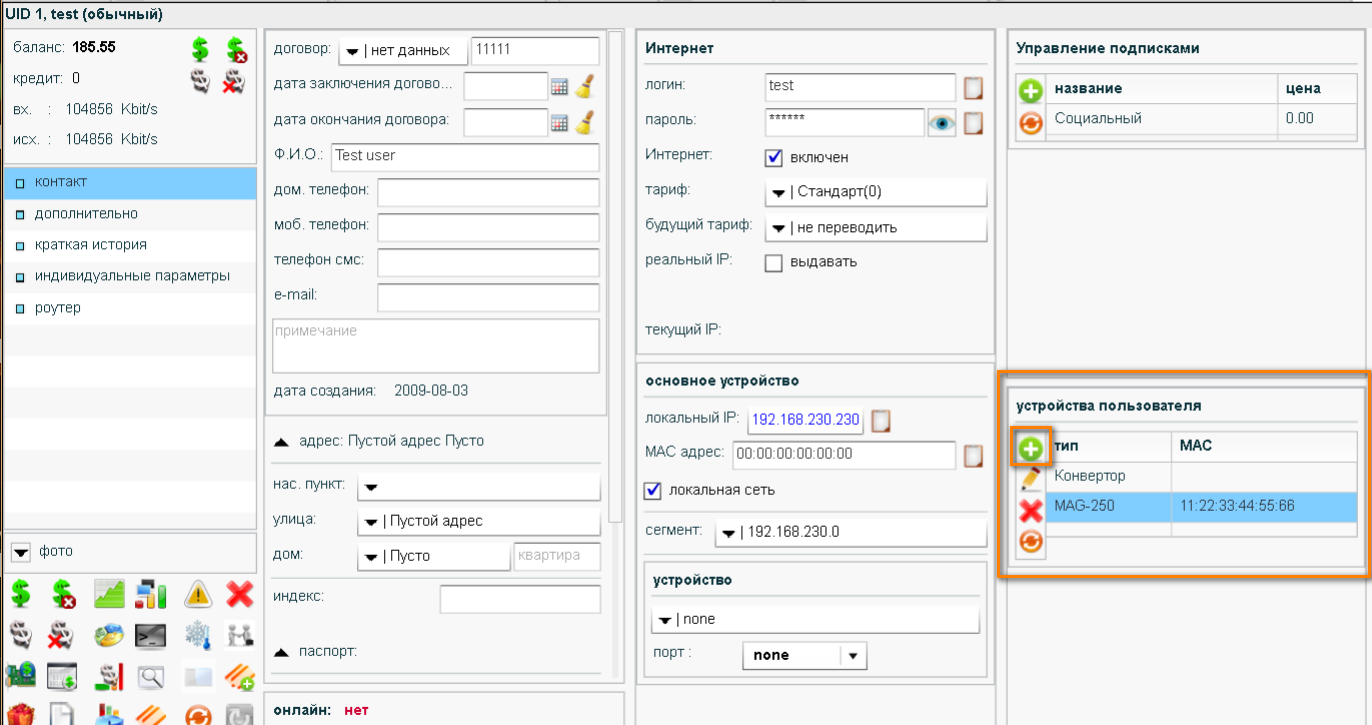Collapse the адрес section arrow
The image size is (1372, 725).
coord(282,441)
